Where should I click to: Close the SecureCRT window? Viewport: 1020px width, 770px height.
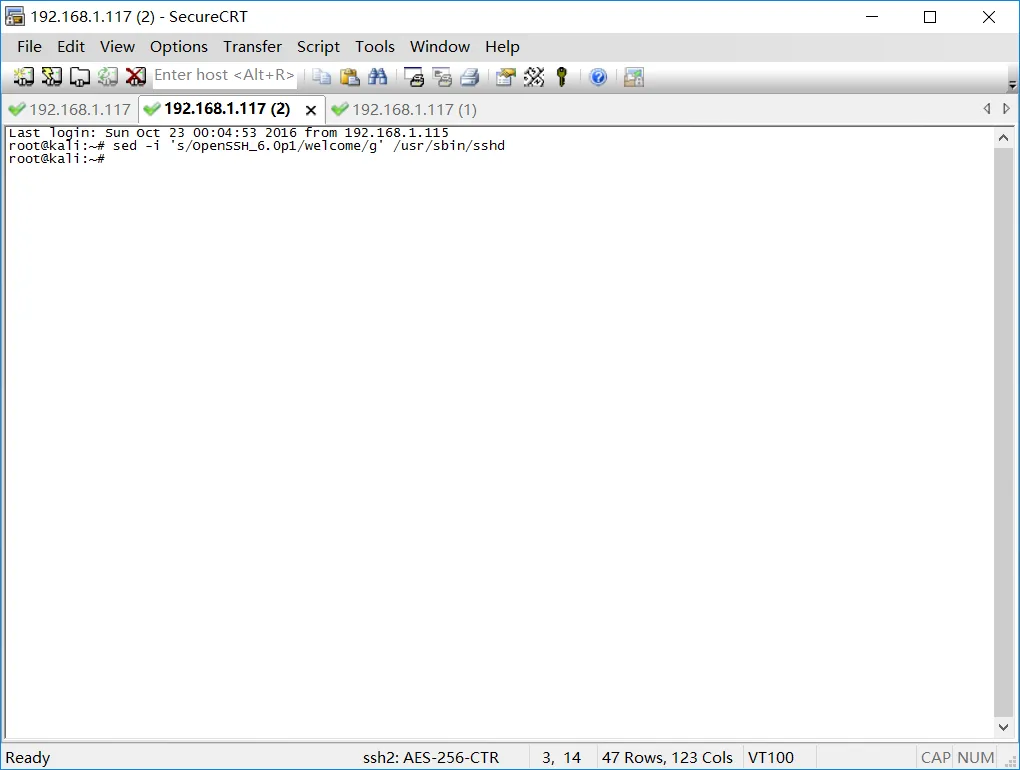pos(989,17)
